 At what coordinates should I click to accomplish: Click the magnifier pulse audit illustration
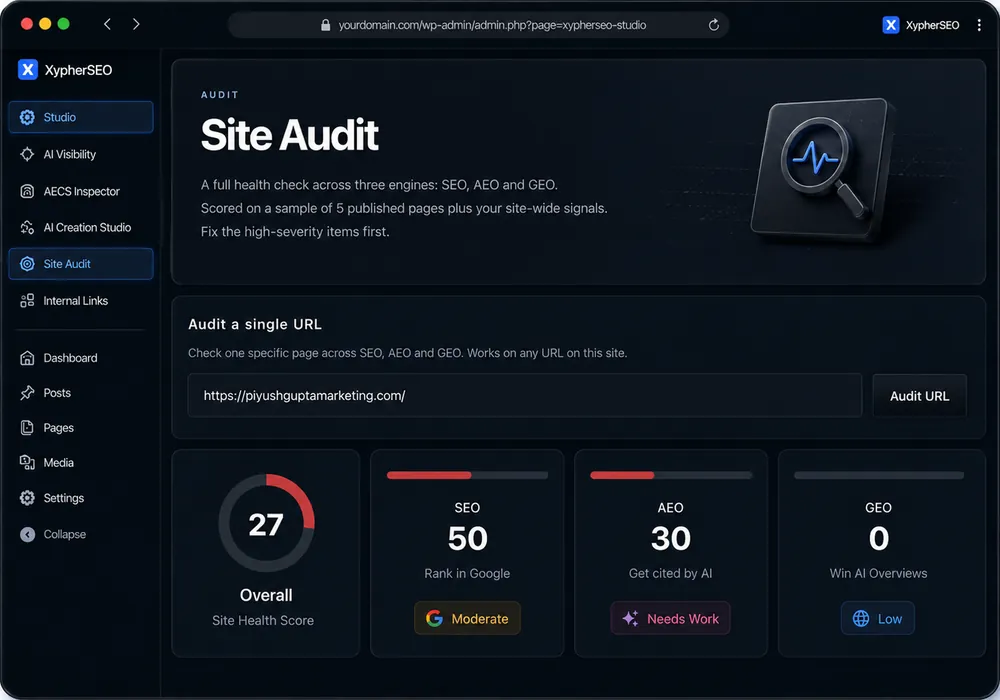coord(822,169)
